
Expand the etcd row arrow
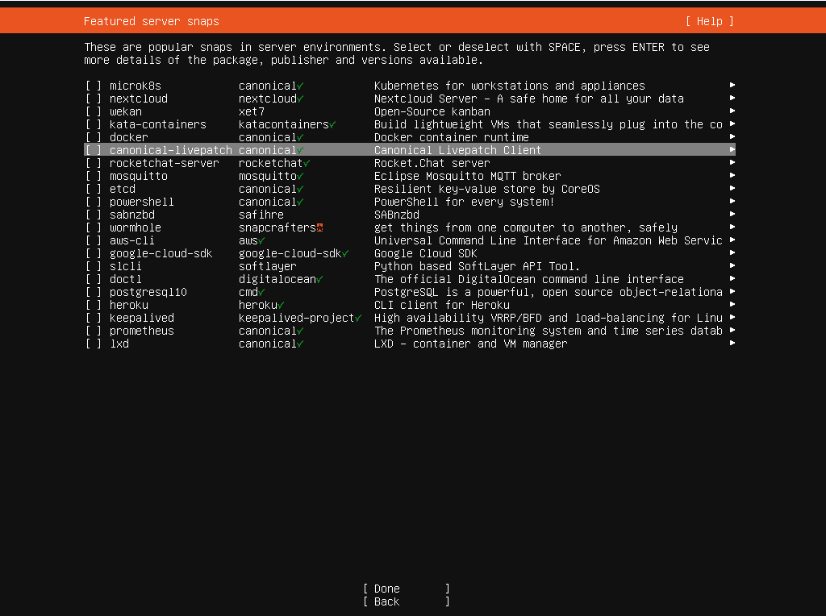click(x=732, y=188)
